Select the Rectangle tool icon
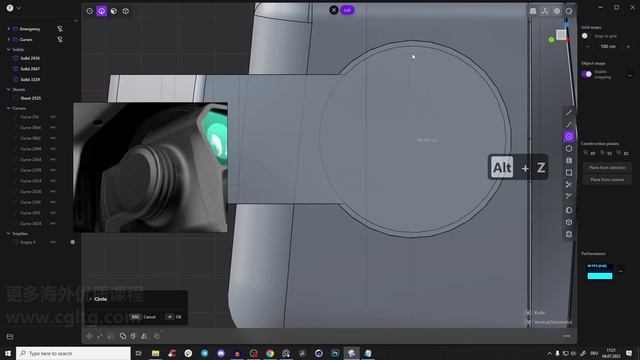The height and width of the screenshot is (360, 640). pyautogui.click(x=569, y=173)
